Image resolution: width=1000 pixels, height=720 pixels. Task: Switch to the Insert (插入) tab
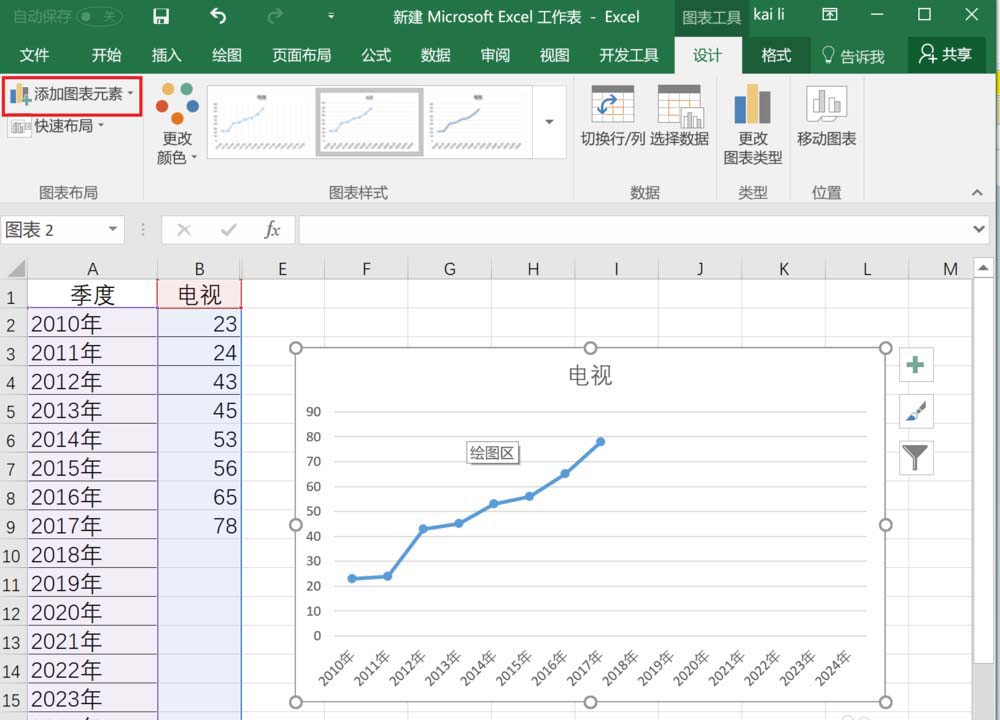pyautogui.click(x=166, y=55)
